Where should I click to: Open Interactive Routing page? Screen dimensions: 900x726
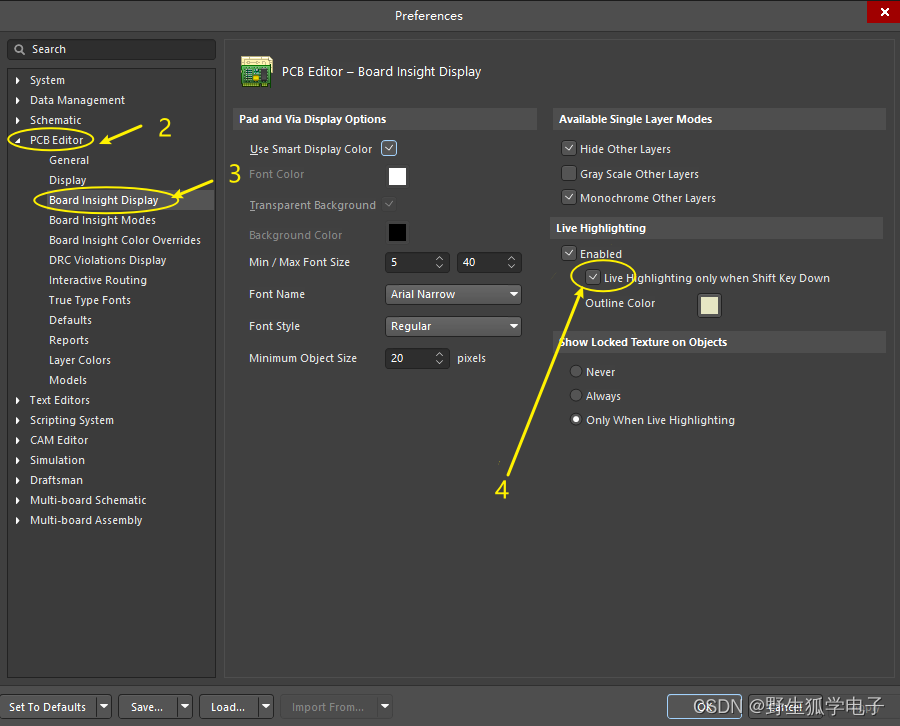(x=98, y=281)
